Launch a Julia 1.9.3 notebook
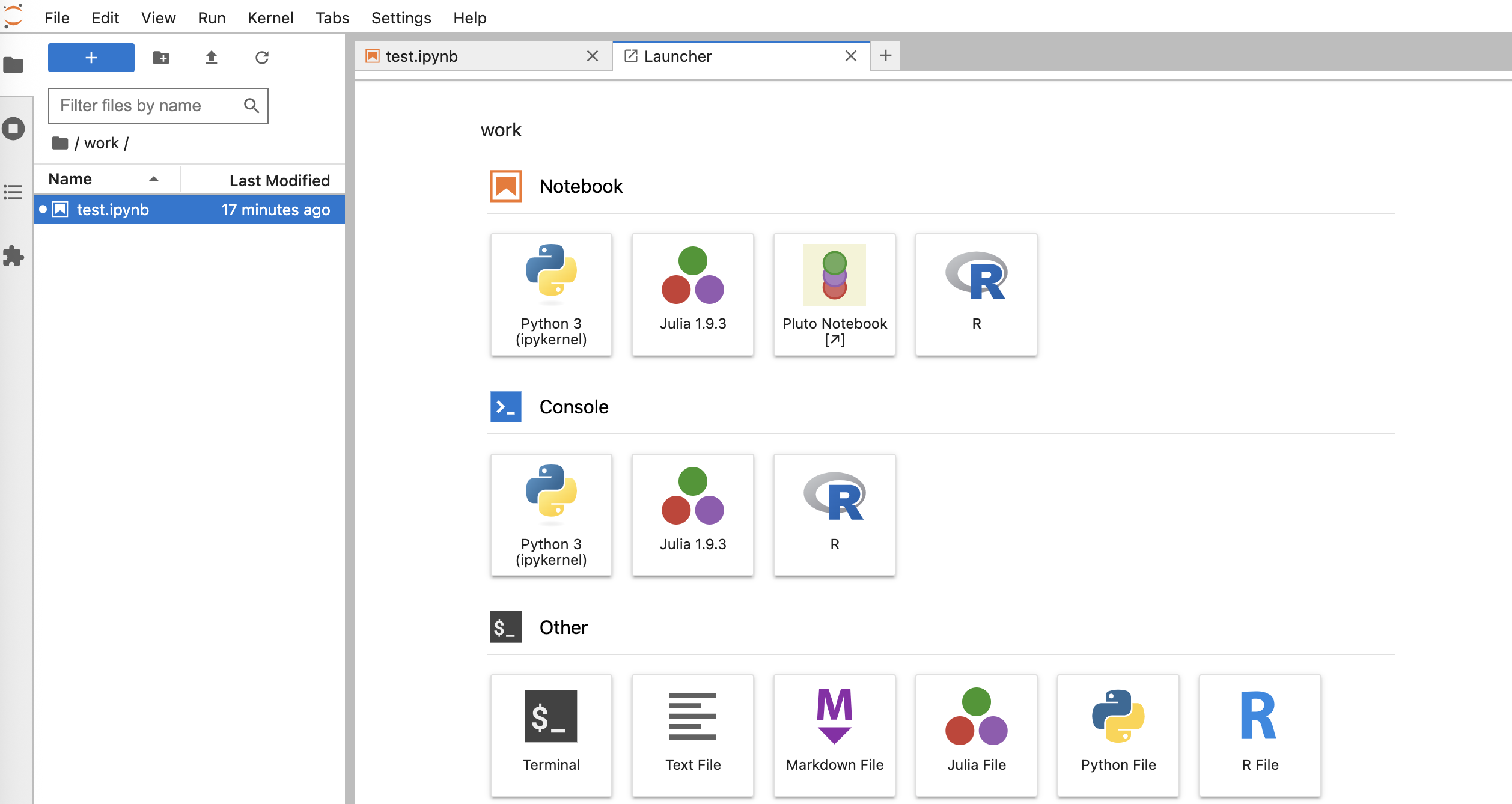 coord(692,294)
